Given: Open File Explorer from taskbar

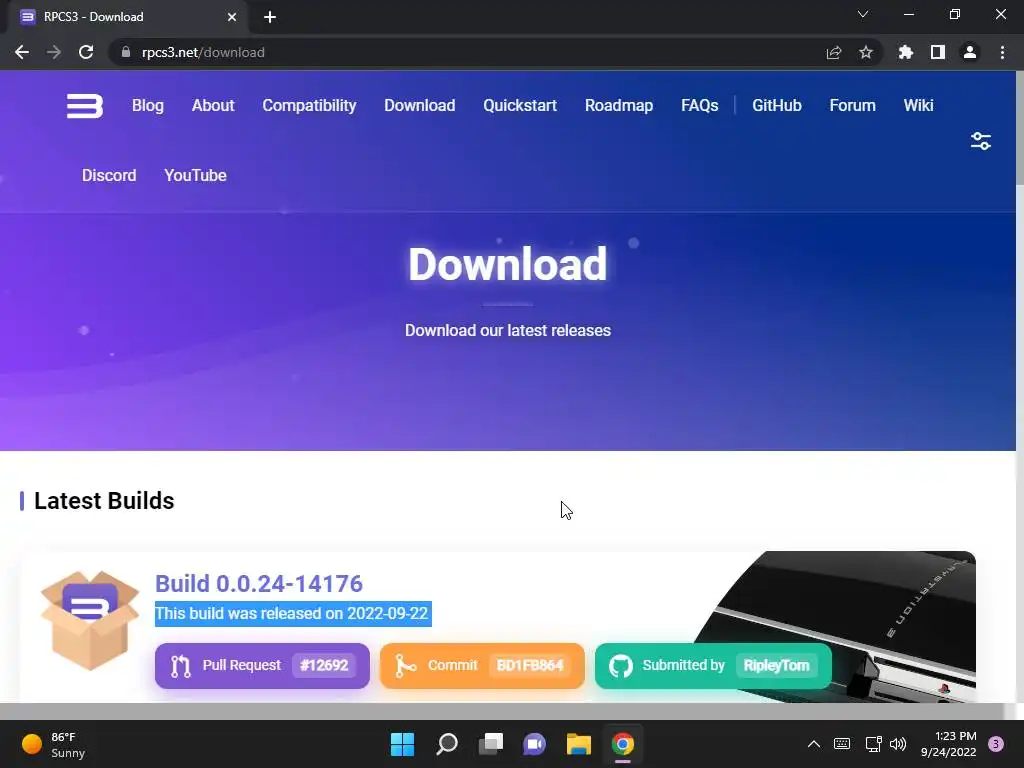Looking at the screenshot, I should (579, 744).
